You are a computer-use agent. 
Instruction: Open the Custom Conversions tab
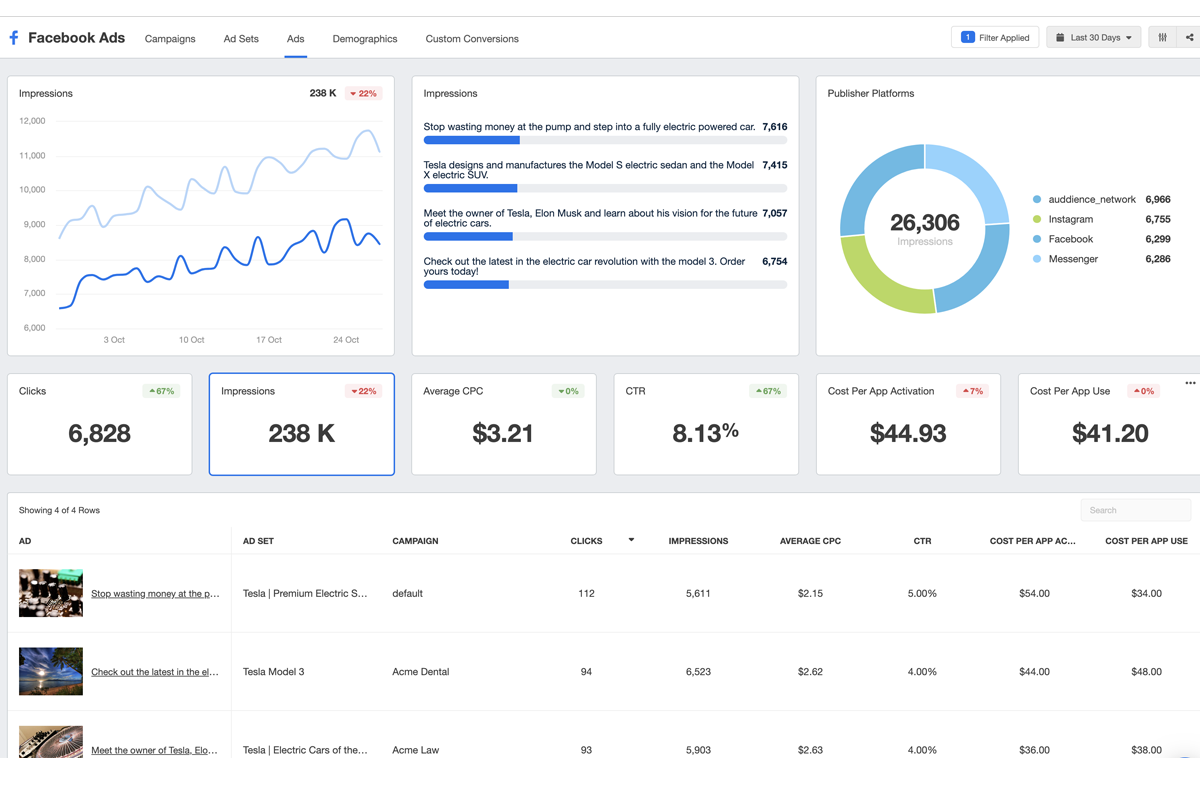pyautogui.click(x=472, y=39)
